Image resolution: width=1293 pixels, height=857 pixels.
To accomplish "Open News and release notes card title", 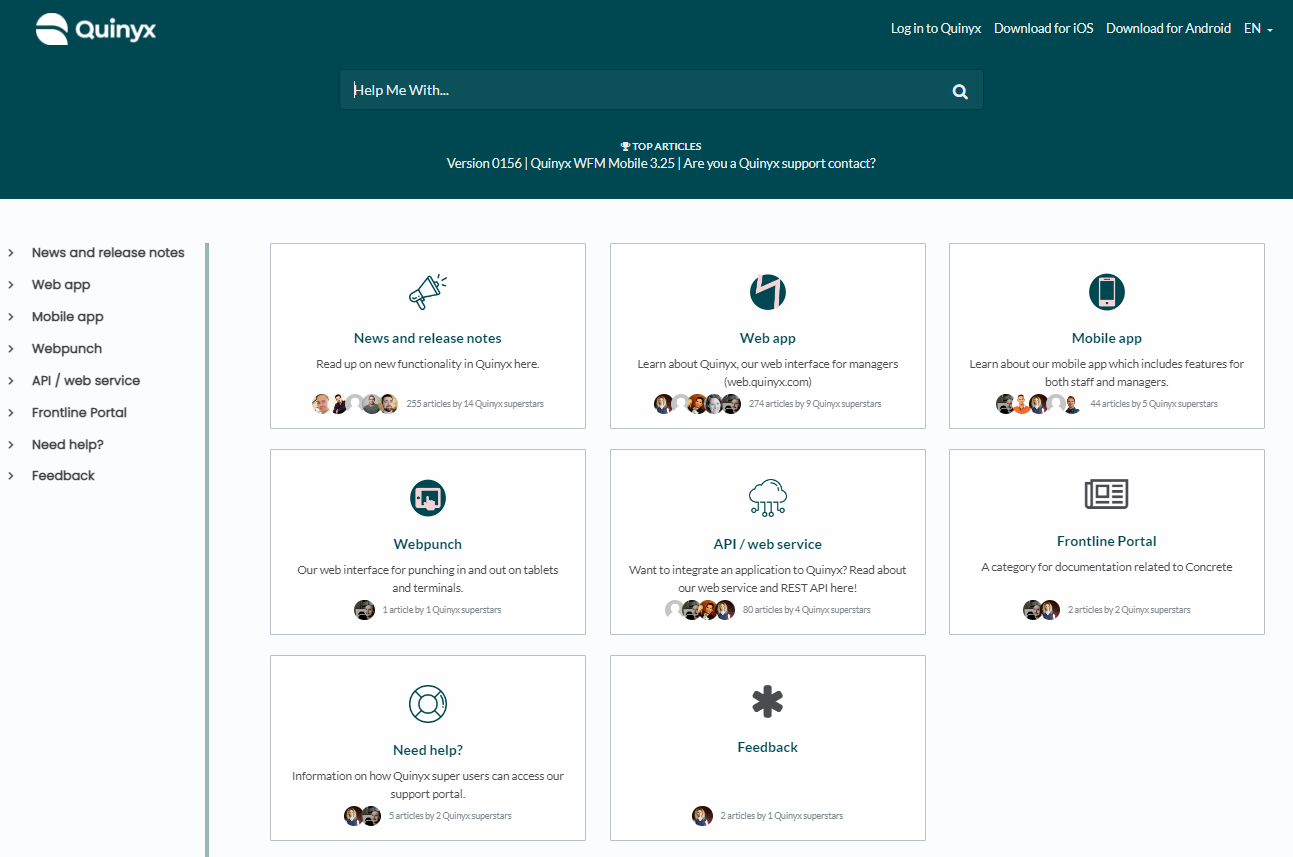I will [x=428, y=338].
